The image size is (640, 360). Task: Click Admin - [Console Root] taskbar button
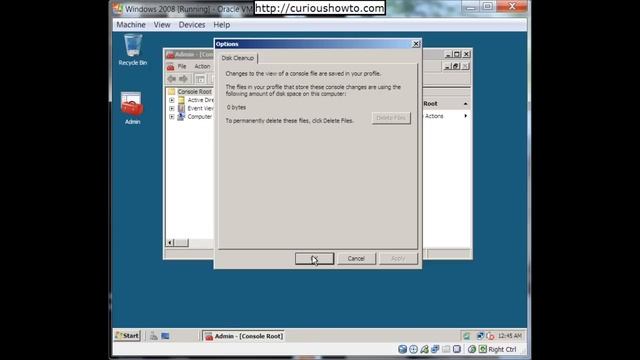(244, 336)
